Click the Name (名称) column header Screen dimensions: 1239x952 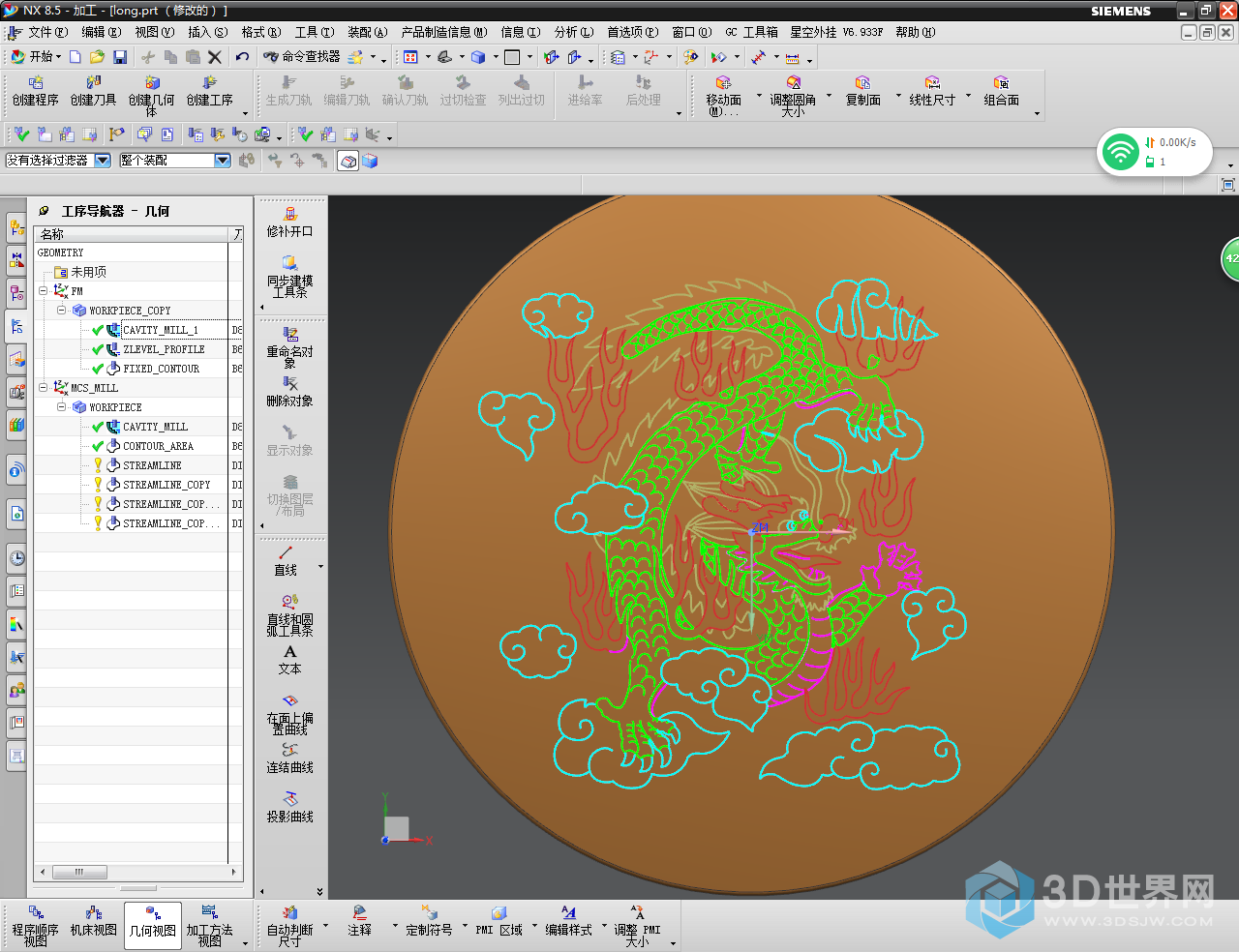pos(132,234)
